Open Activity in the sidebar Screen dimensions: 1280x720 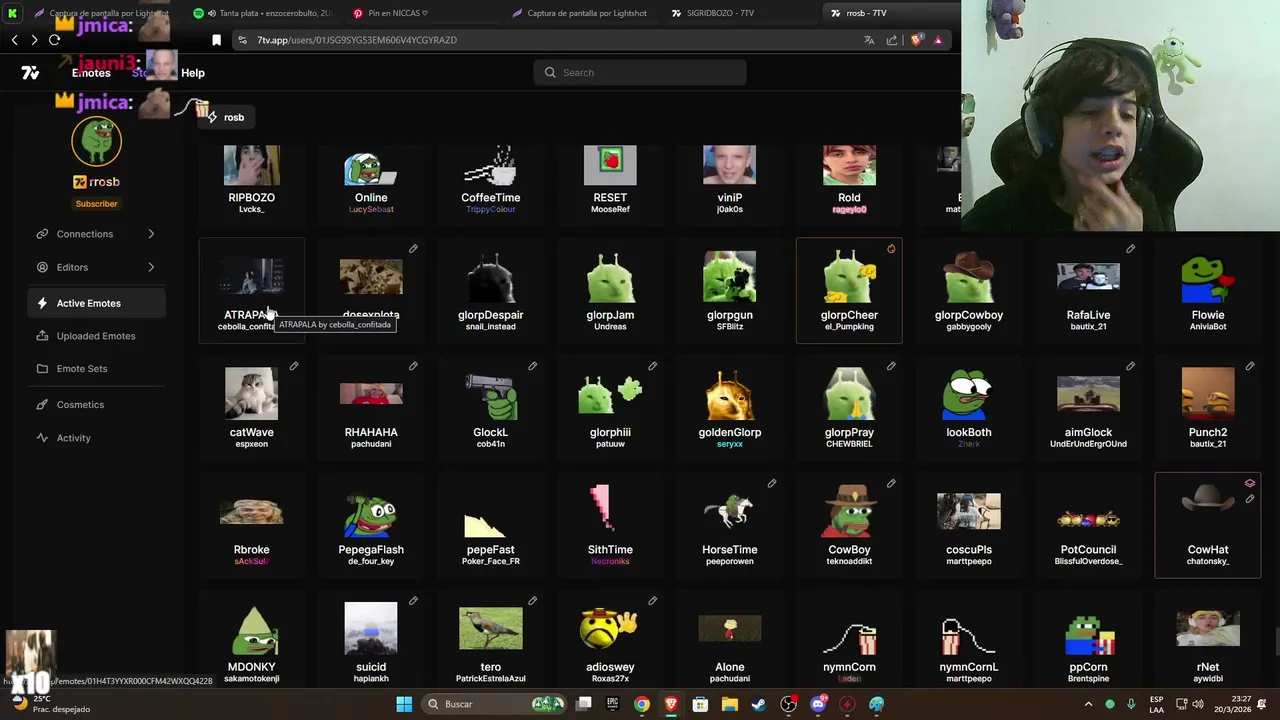tap(96, 437)
